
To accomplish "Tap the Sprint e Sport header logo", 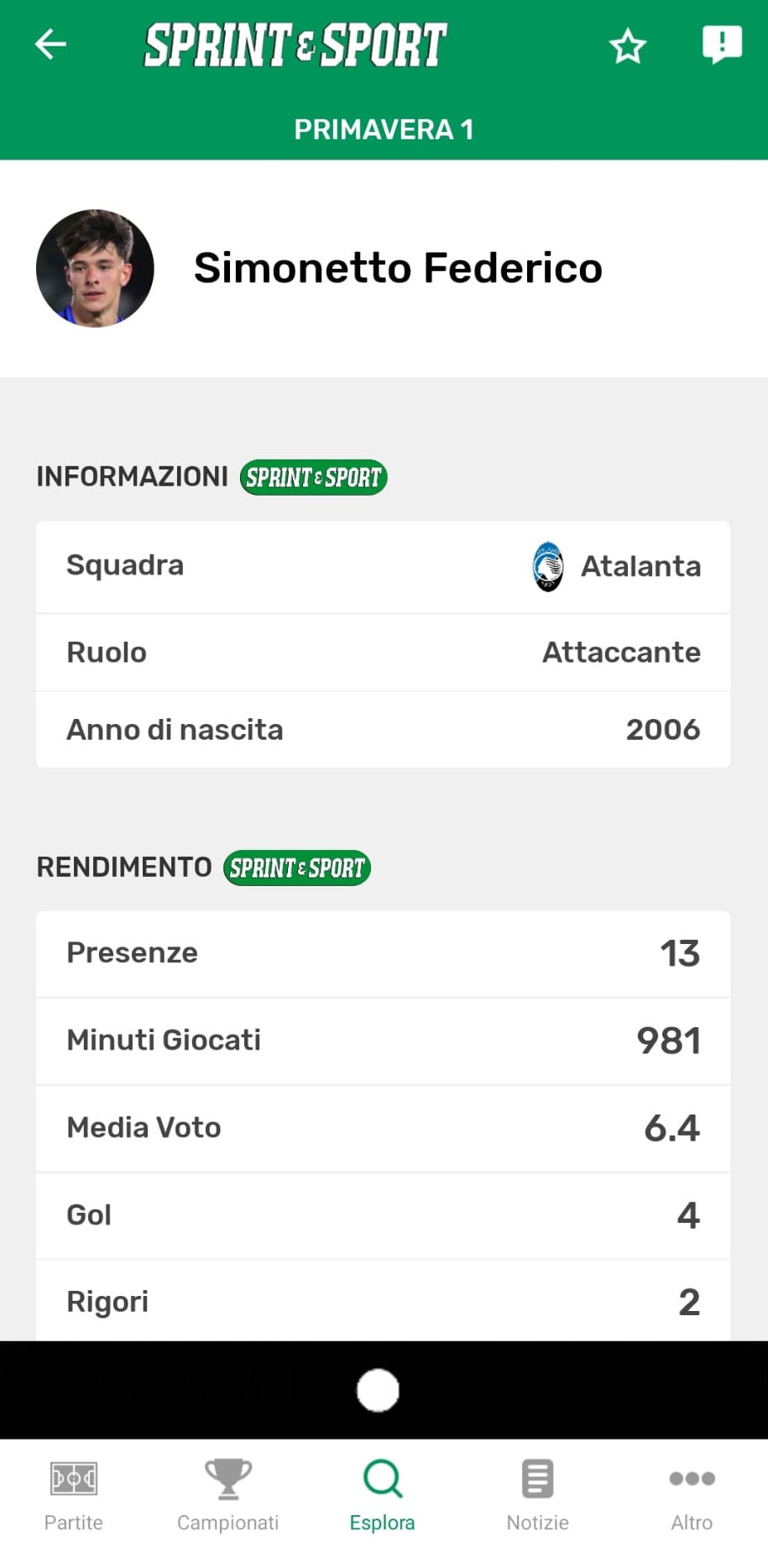I will click(295, 45).
